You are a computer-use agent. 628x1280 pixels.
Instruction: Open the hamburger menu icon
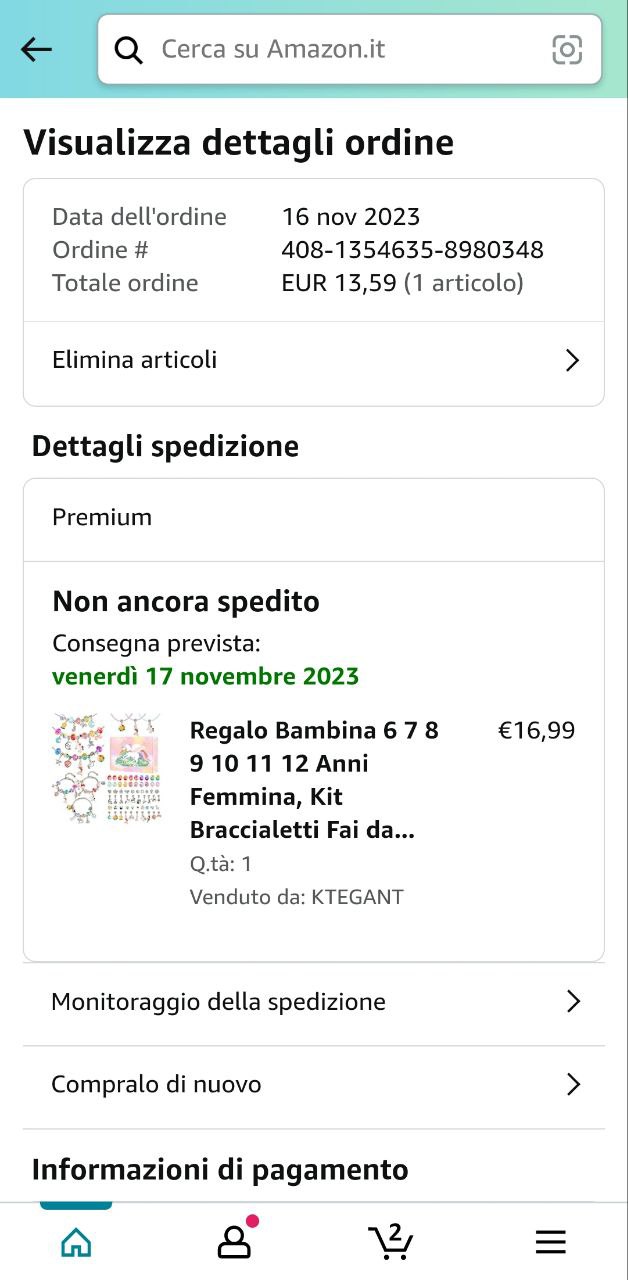tap(550, 1242)
